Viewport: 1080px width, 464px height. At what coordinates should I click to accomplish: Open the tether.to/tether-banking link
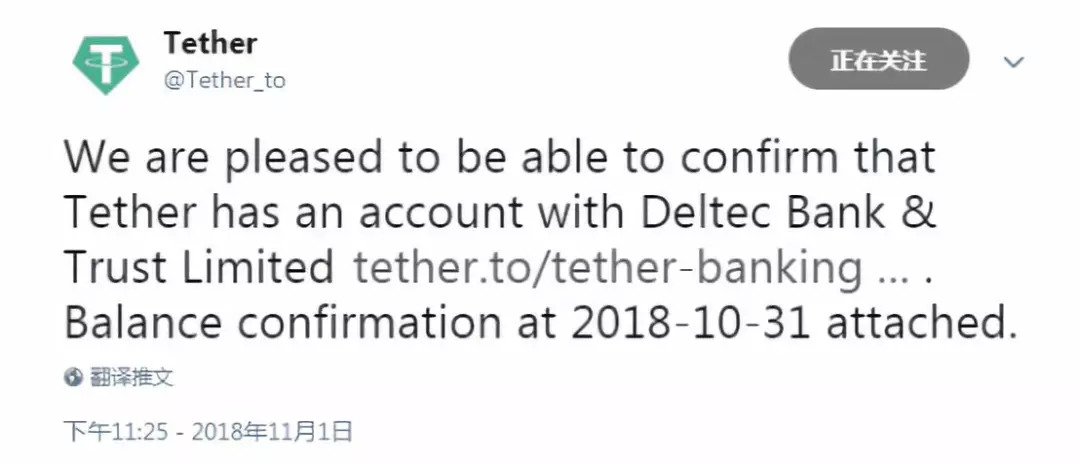(x=608, y=267)
